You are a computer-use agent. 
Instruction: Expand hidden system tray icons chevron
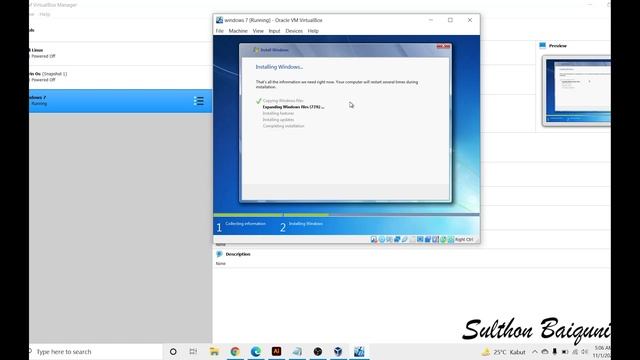[x=535, y=352]
